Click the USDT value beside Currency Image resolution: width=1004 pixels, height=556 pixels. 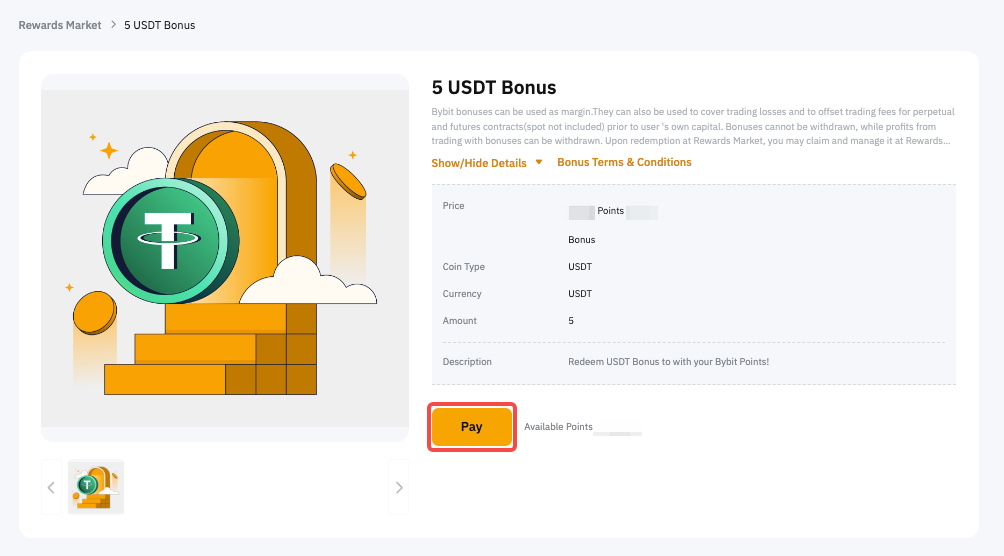coord(580,294)
